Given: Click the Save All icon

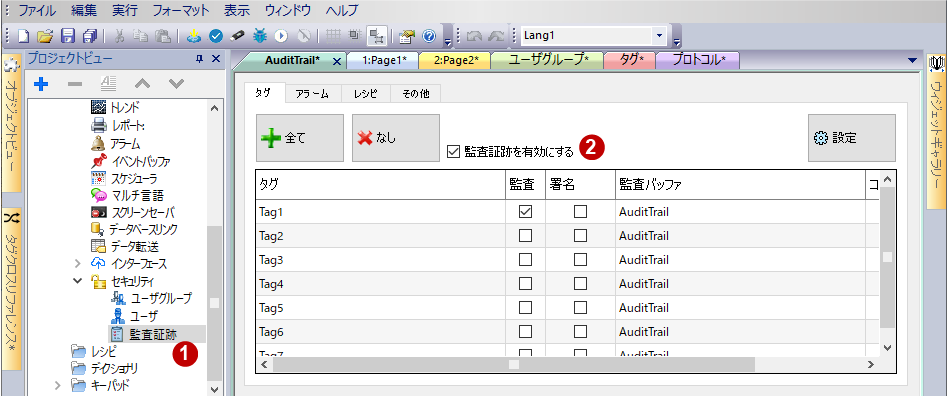Looking at the screenshot, I should tap(90, 36).
